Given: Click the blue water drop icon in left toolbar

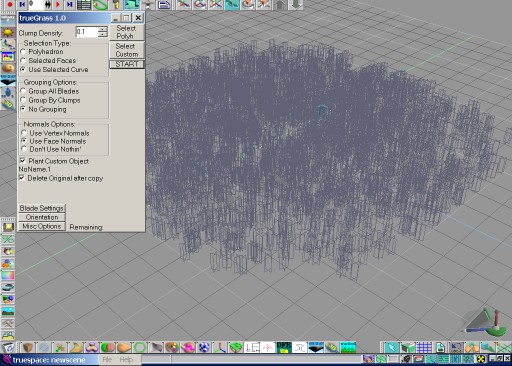Looking at the screenshot, I should (x=8, y=92).
